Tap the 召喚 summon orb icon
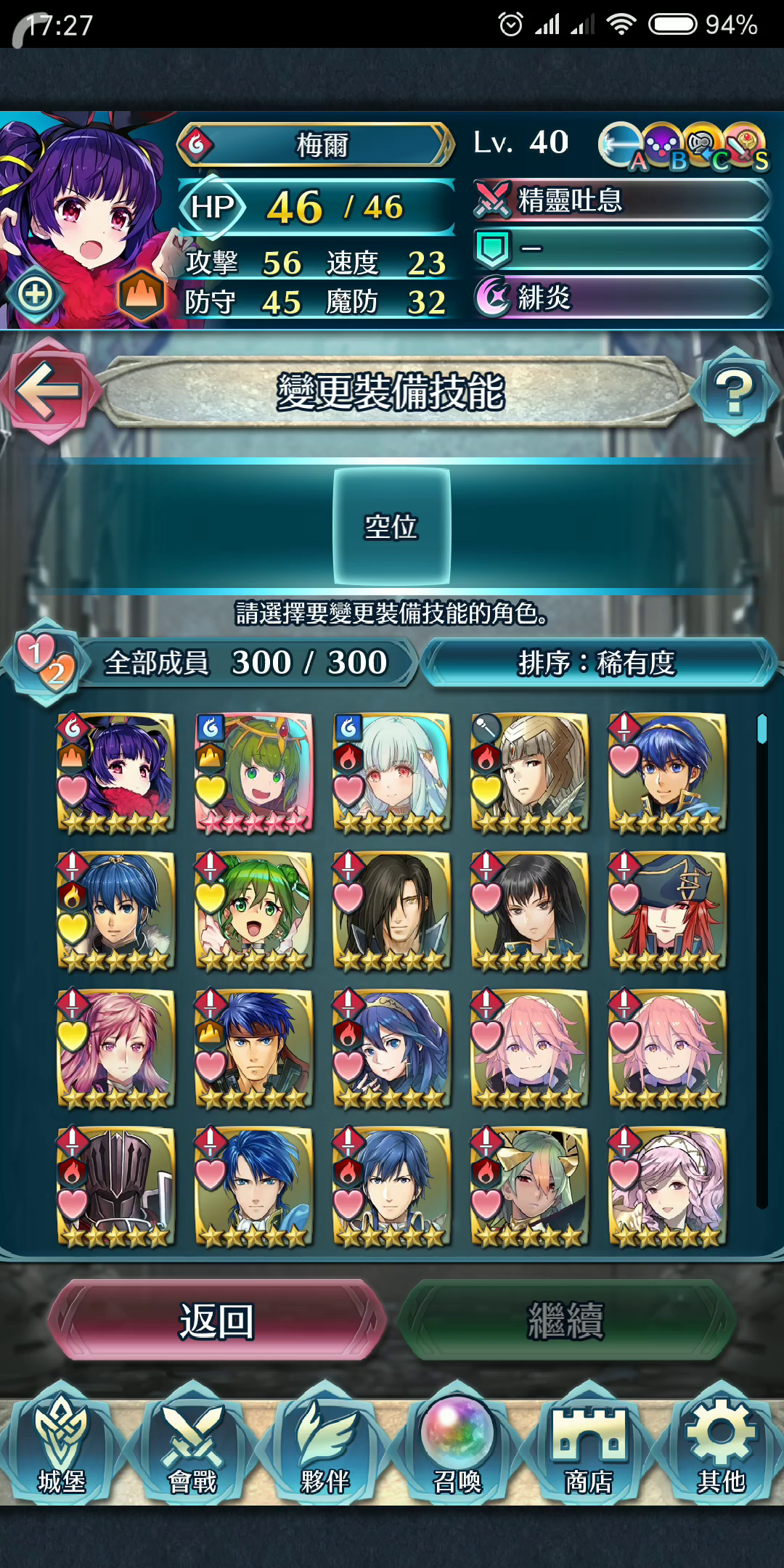The height and width of the screenshot is (1568, 784). [457, 1446]
